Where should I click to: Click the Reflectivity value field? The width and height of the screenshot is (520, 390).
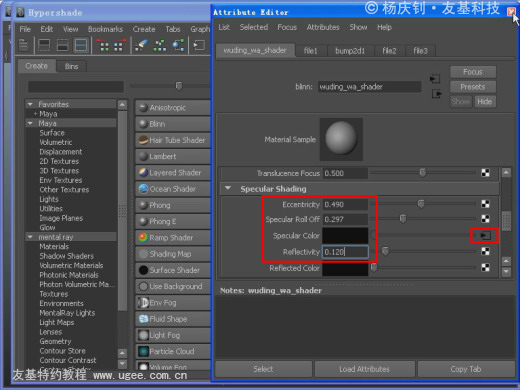345,252
